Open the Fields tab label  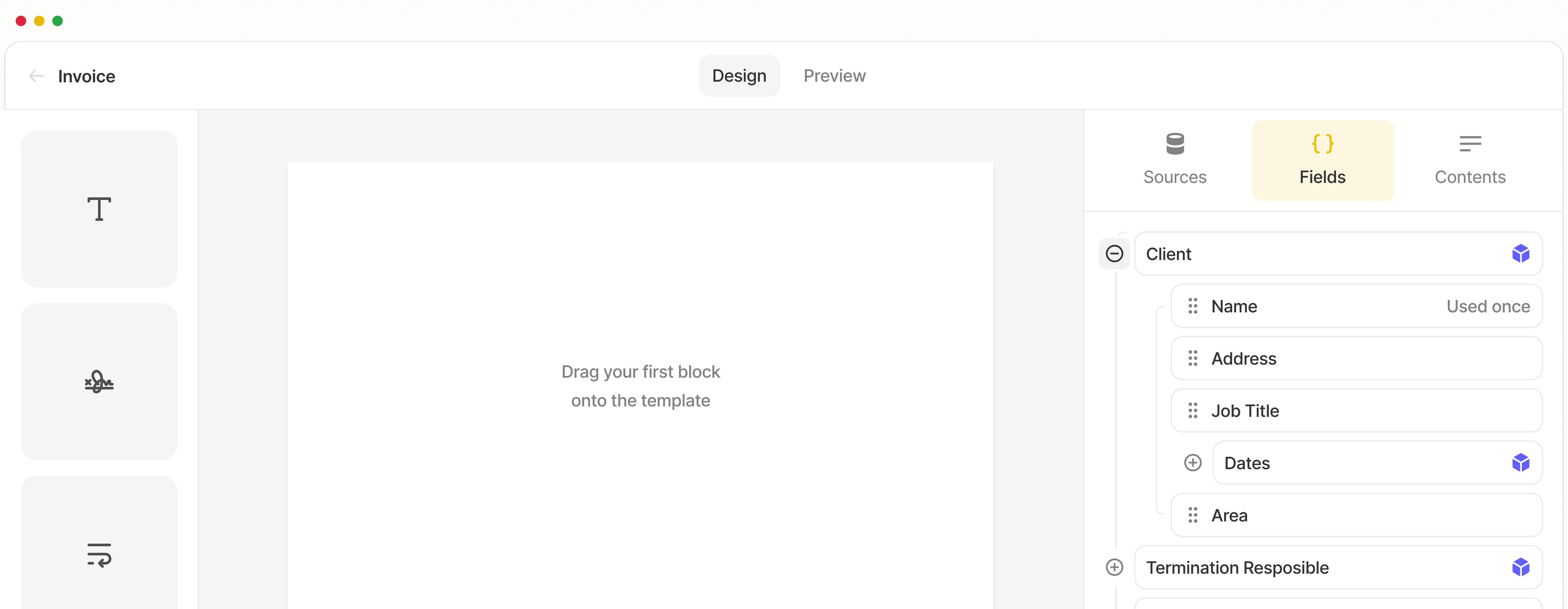point(1323,177)
